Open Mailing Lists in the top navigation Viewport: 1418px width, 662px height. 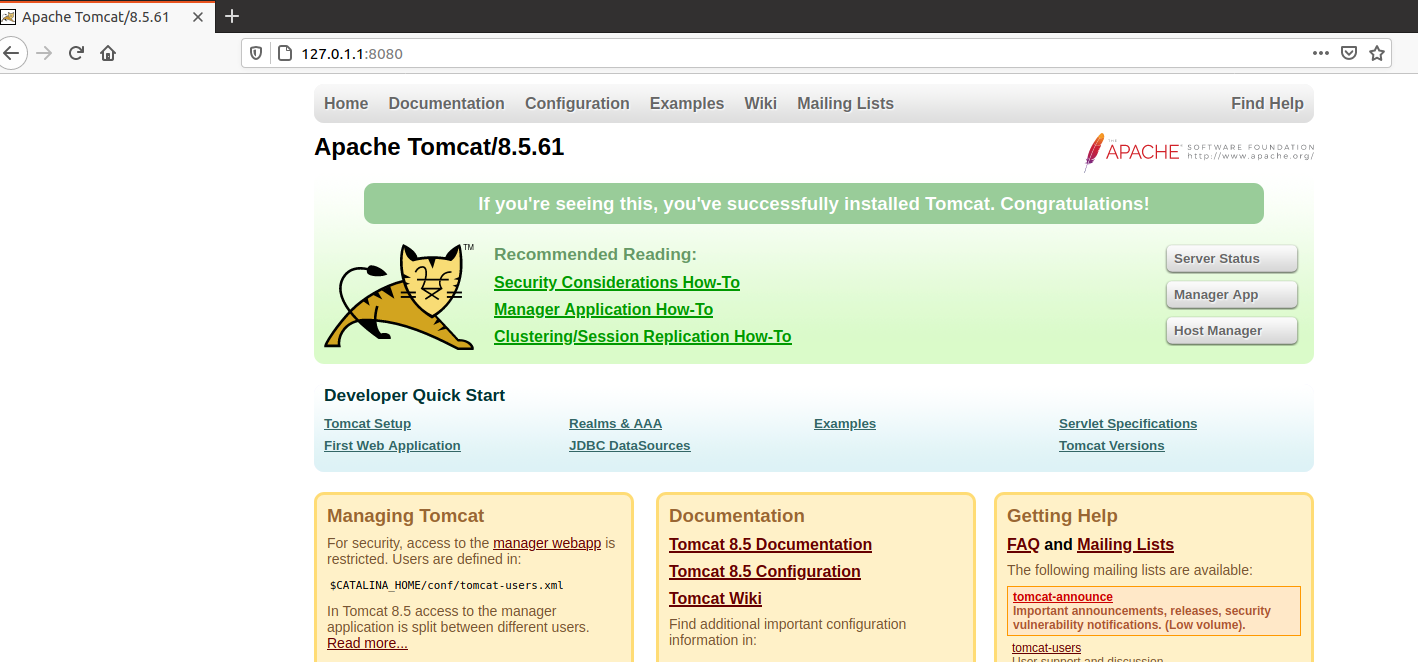[845, 103]
